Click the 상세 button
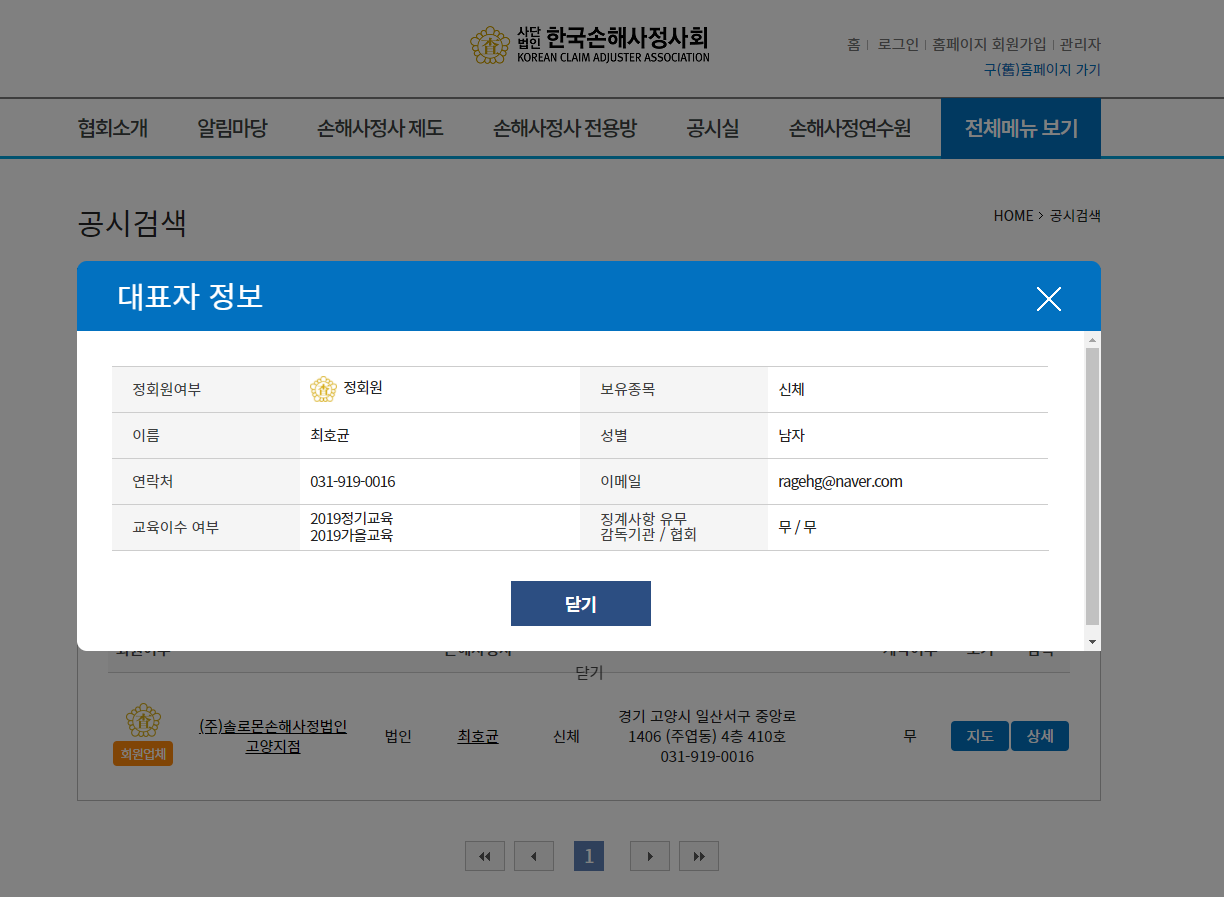Viewport: 1224px width, 897px height. point(1040,736)
